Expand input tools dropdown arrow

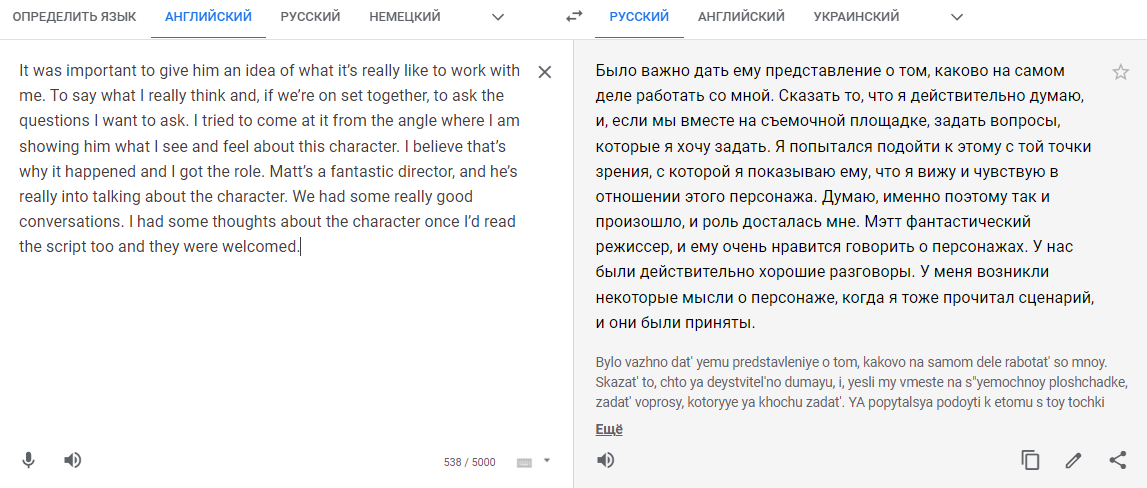click(546, 461)
